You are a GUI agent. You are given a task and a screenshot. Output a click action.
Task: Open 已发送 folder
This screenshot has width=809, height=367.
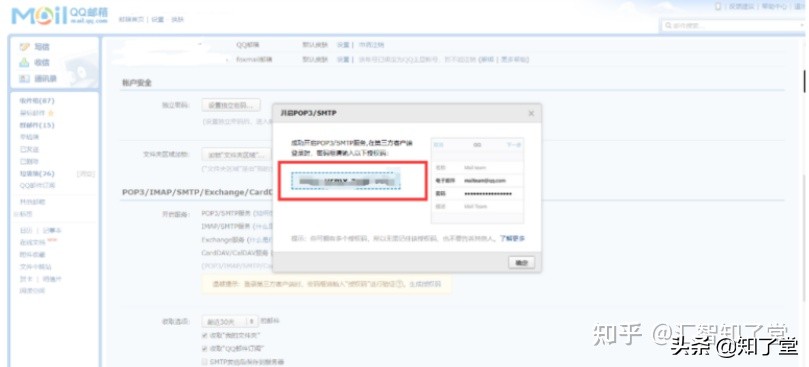click(x=29, y=149)
